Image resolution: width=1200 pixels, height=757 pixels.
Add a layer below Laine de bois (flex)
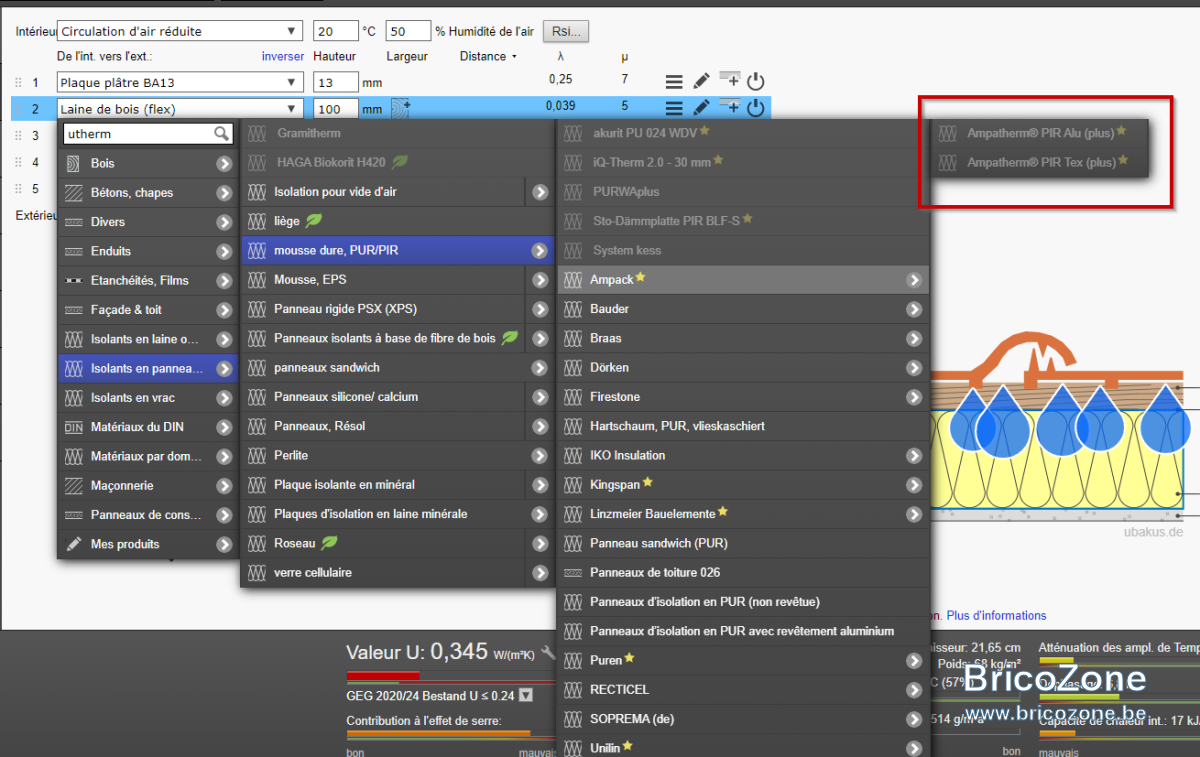point(729,107)
